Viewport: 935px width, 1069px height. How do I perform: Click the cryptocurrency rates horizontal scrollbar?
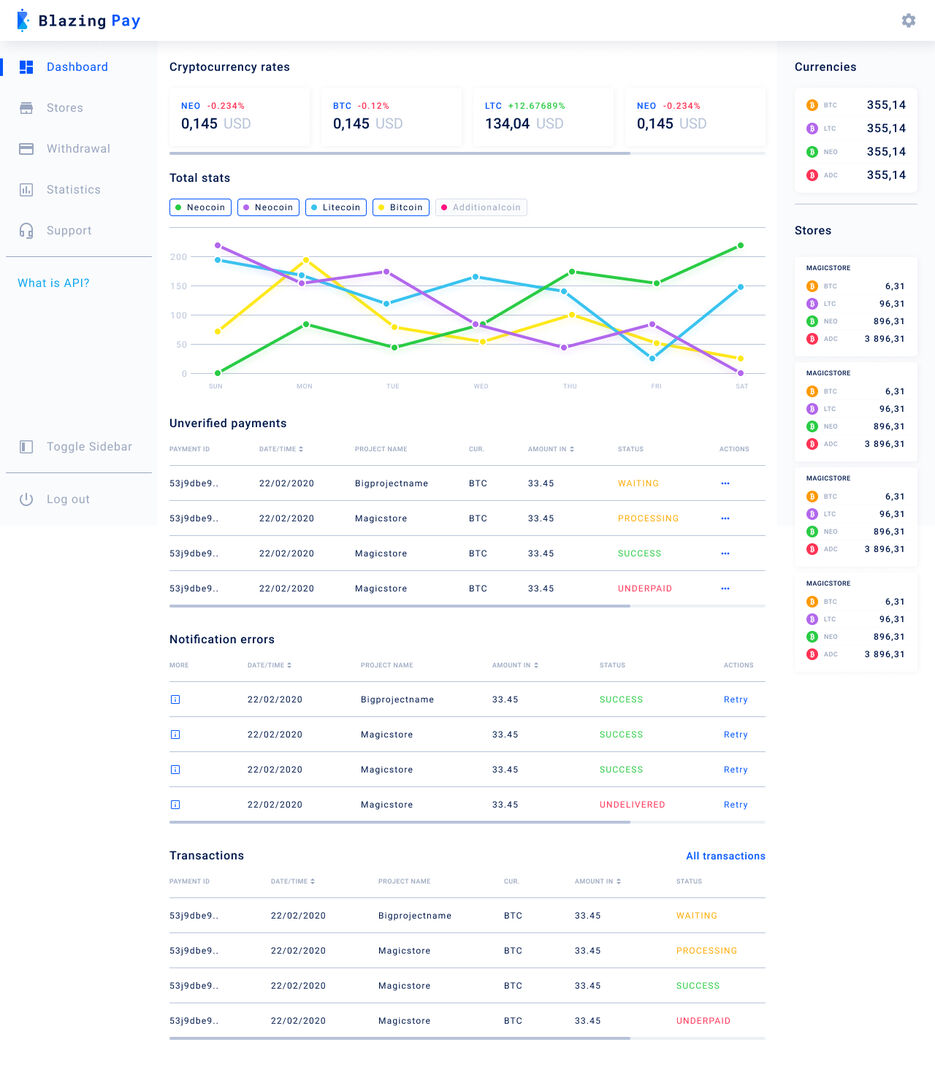pyautogui.click(x=400, y=154)
